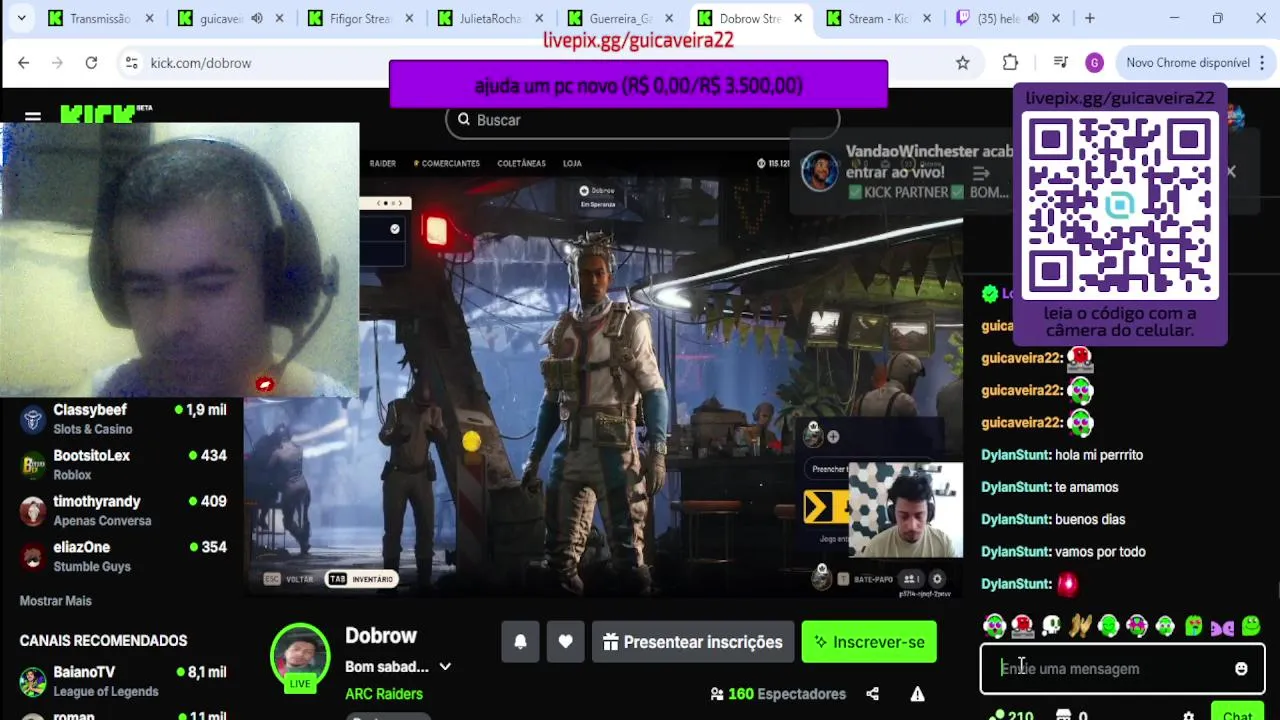Image resolution: width=1280 pixels, height=720 pixels.
Task: Click the 160 Espectadores viewer count
Action: click(778, 694)
